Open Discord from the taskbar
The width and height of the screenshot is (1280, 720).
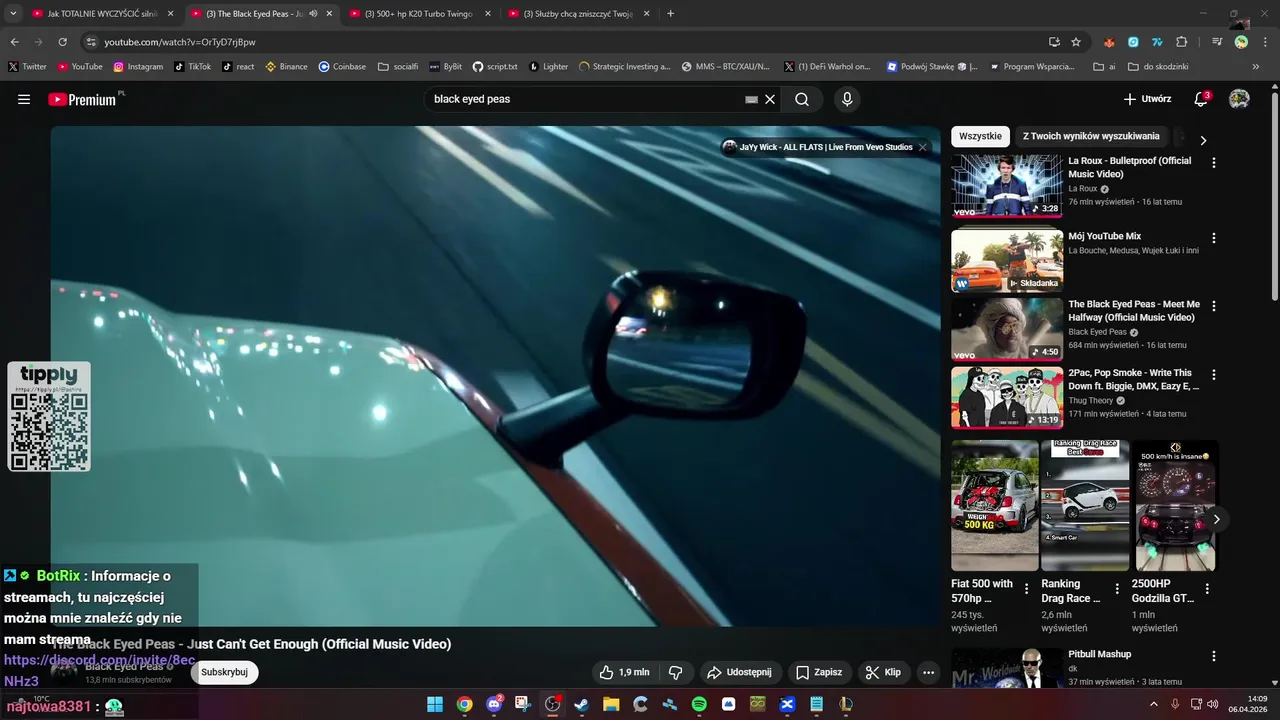coord(494,704)
